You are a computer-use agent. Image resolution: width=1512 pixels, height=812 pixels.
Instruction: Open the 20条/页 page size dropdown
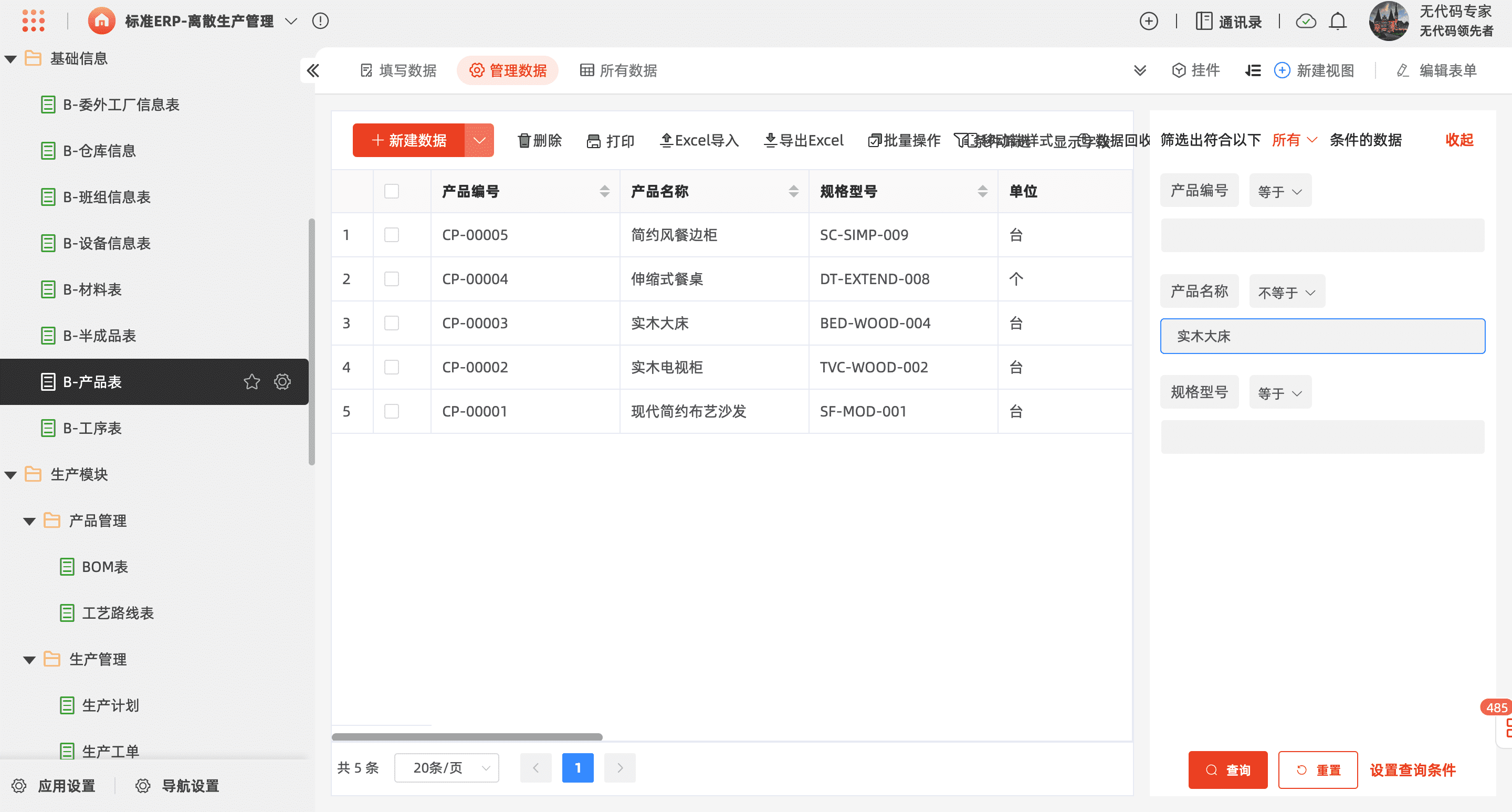tap(447, 768)
